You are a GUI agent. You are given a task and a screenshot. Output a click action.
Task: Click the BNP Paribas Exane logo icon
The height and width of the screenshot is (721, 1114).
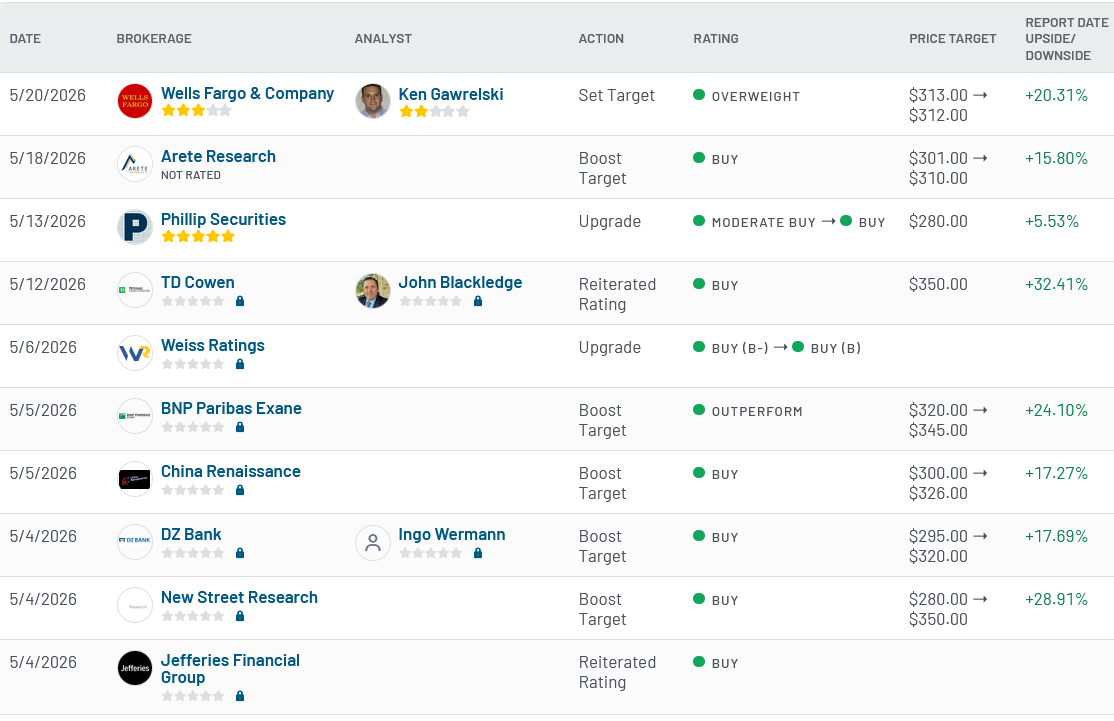pyautogui.click(x=135, y=416)
